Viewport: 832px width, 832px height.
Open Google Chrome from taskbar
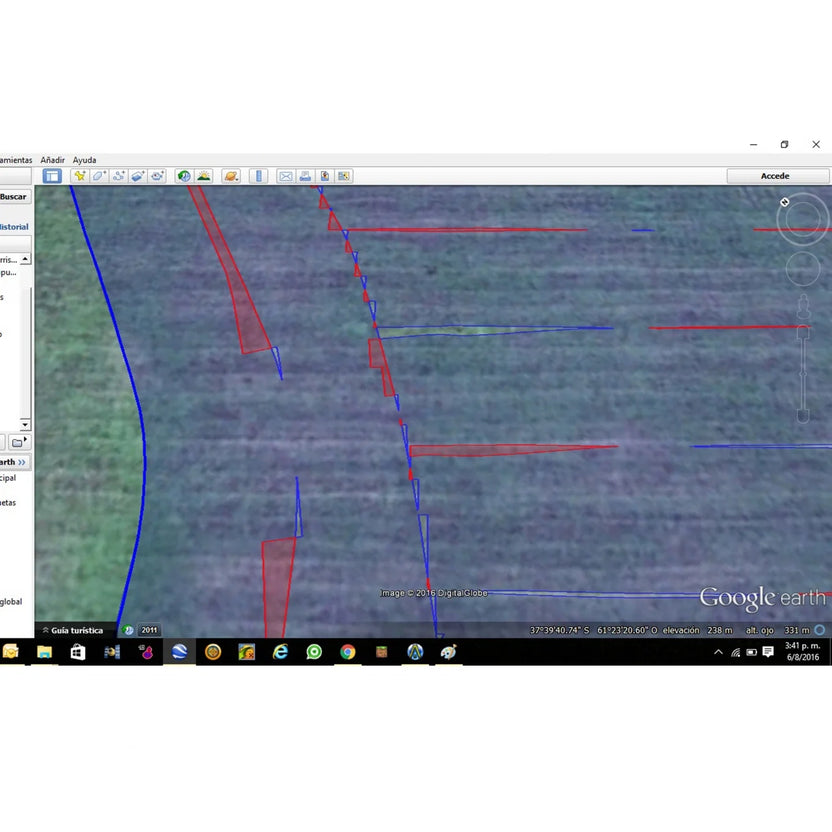348,652
